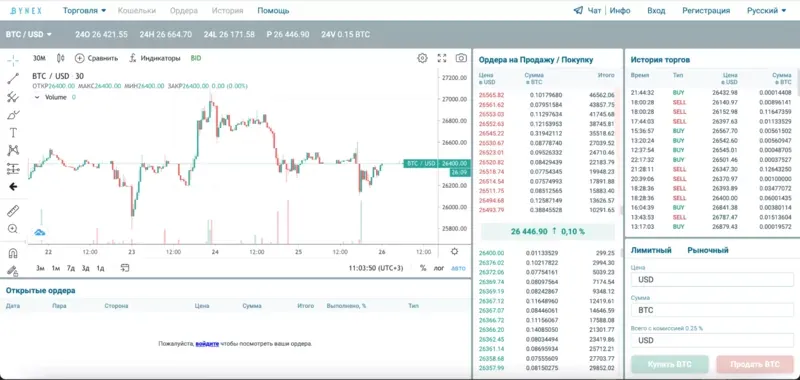Select the brush drawing tool

click(x=13, y=115)
